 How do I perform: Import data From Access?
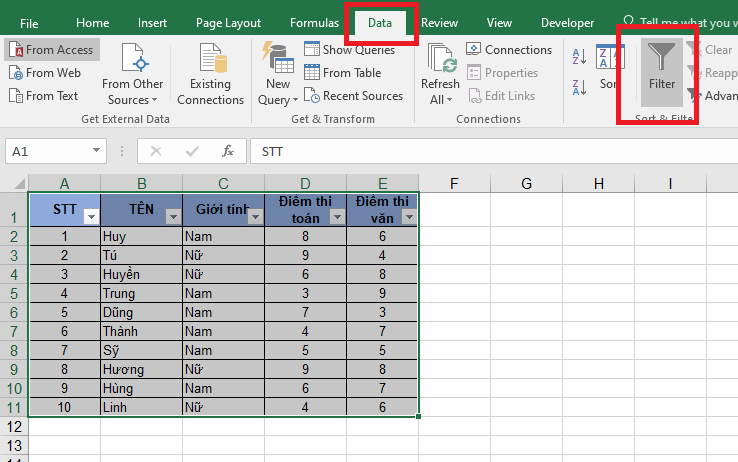pos(51,50)
